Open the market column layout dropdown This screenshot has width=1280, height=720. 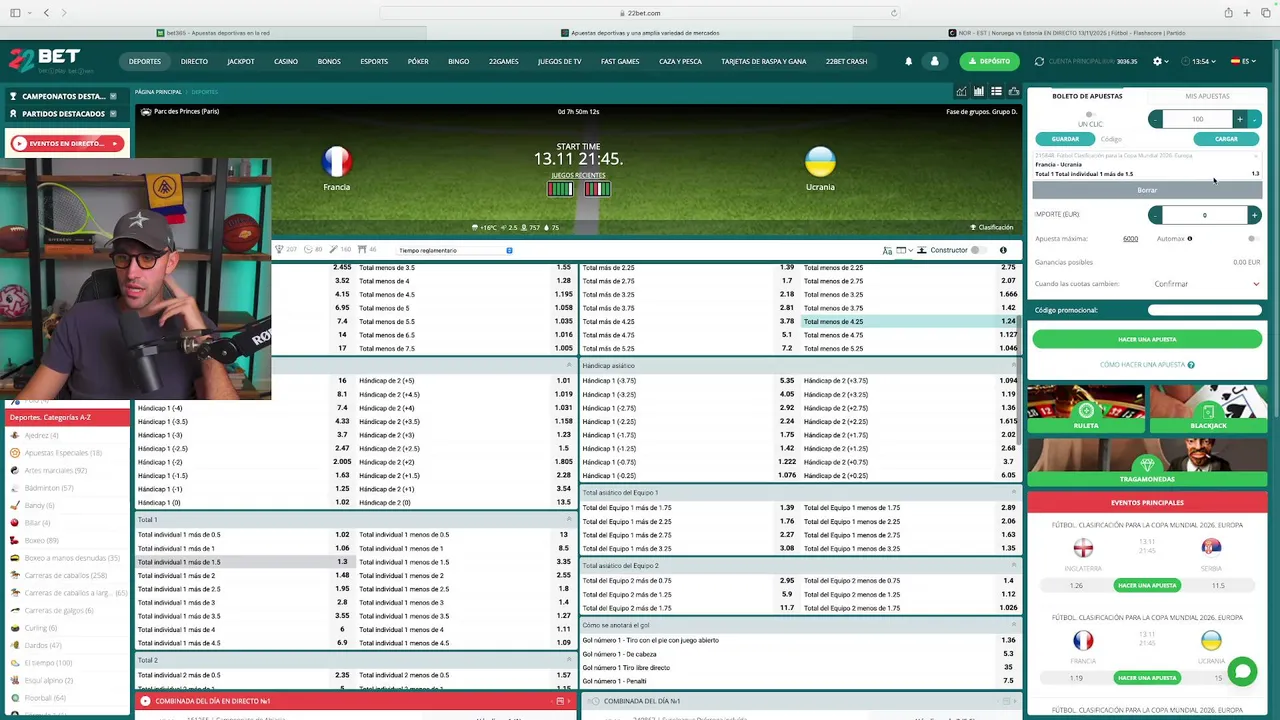[x=903, y=250]
